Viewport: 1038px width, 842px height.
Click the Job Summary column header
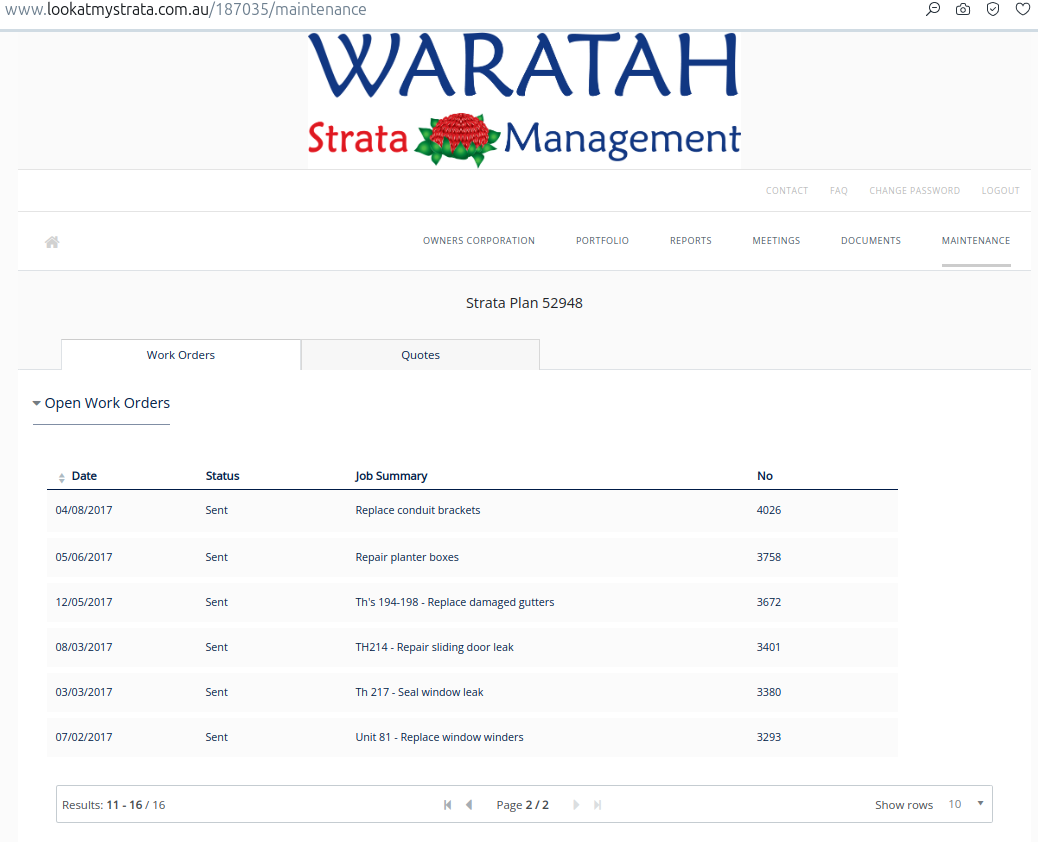tap(391, 476)
